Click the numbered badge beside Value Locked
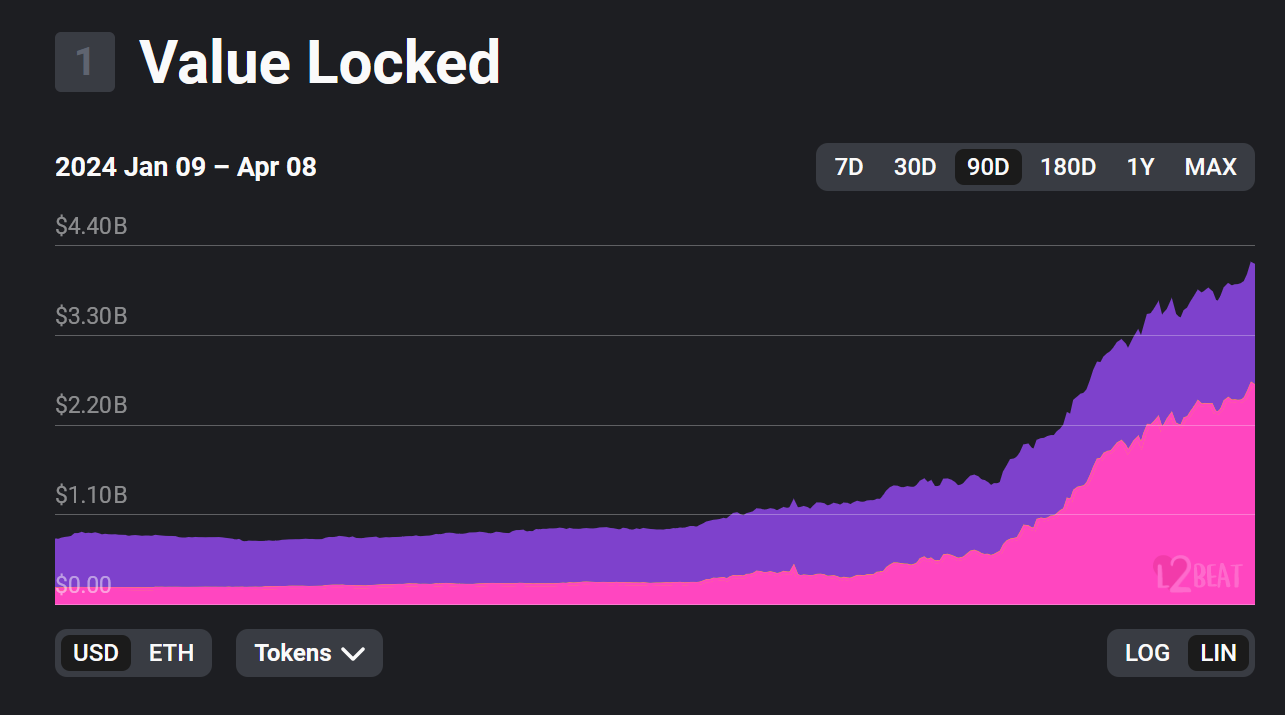Image resolution: width=1285 pixels, height=715 pixels. 84,62
